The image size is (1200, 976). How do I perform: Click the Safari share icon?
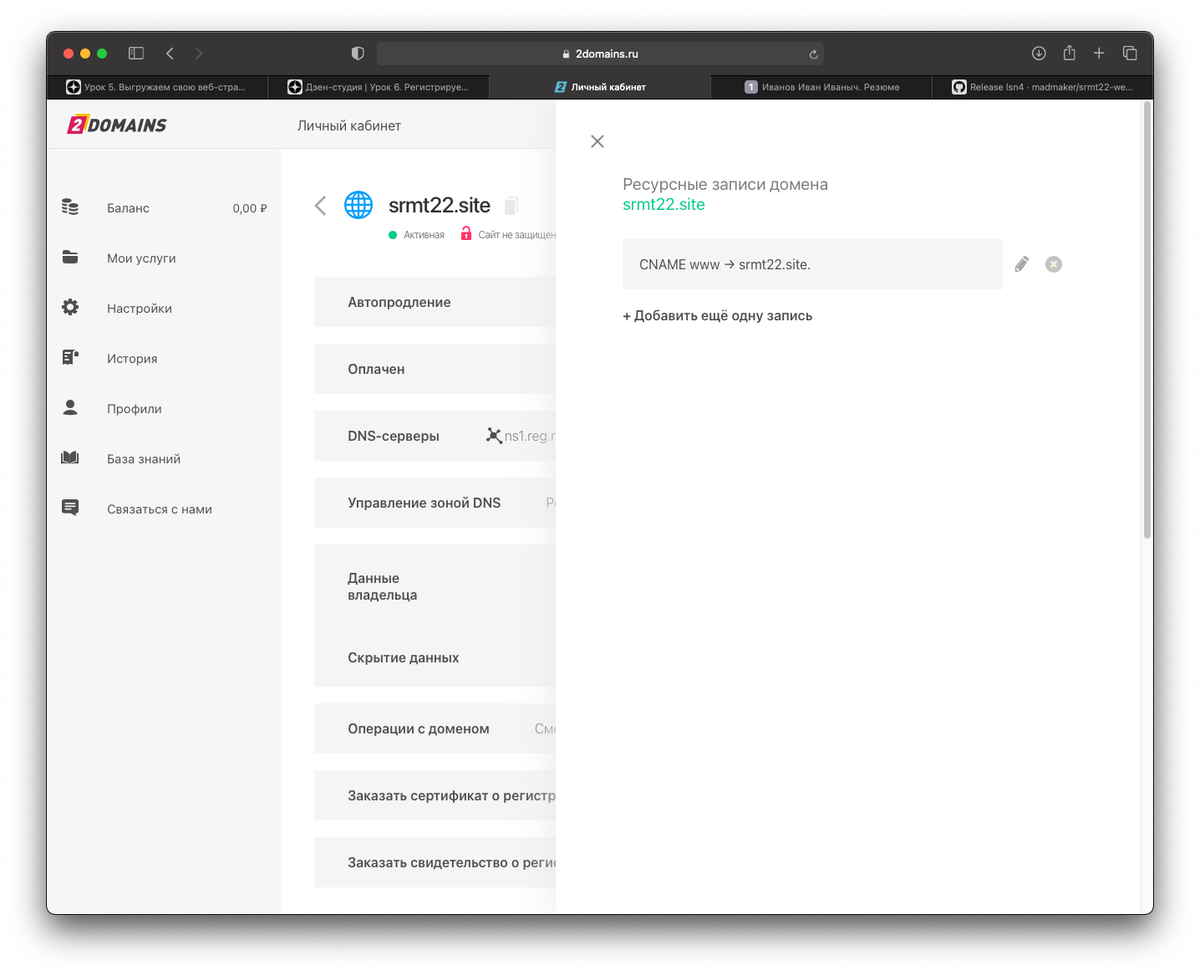point(1069,53)
